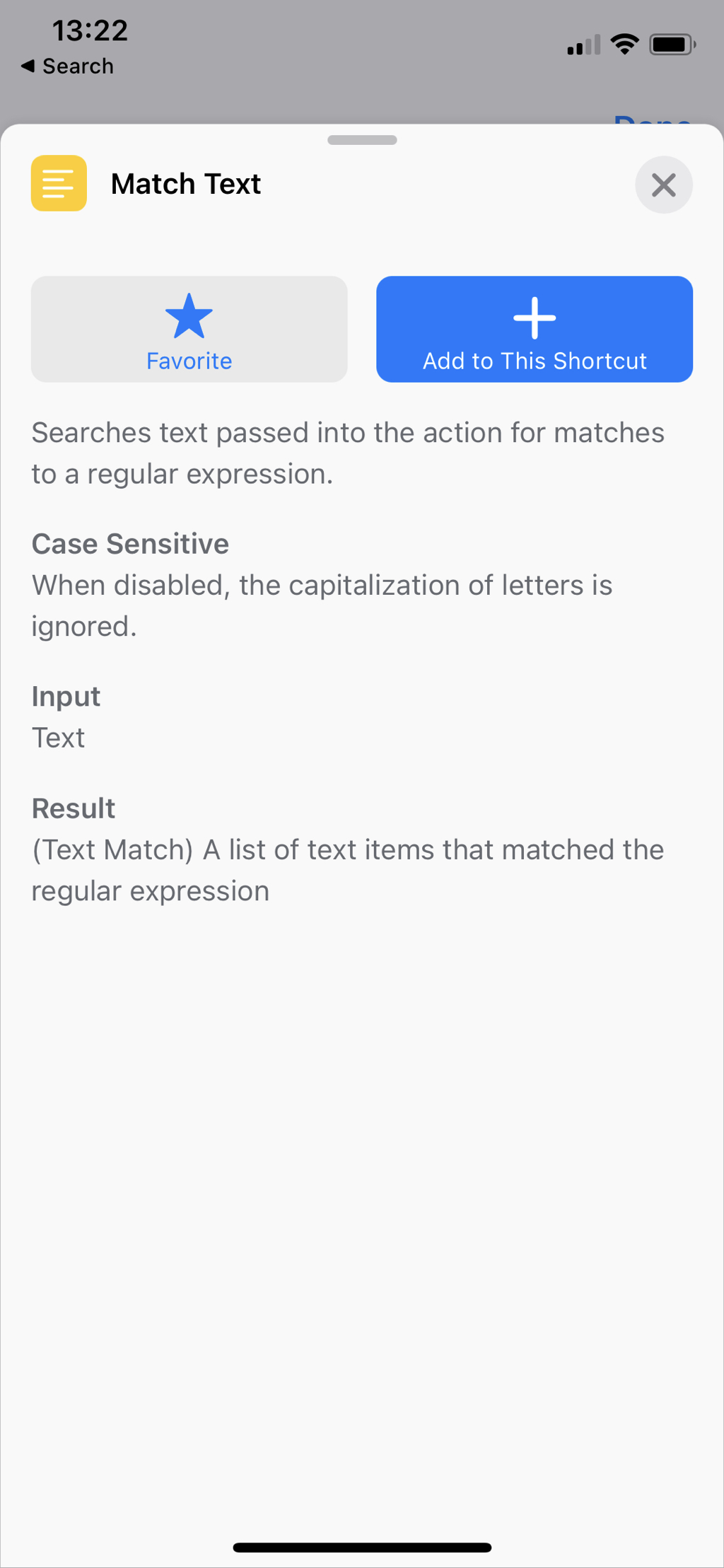Tap the Case Sensitive heading

[130, 544]
